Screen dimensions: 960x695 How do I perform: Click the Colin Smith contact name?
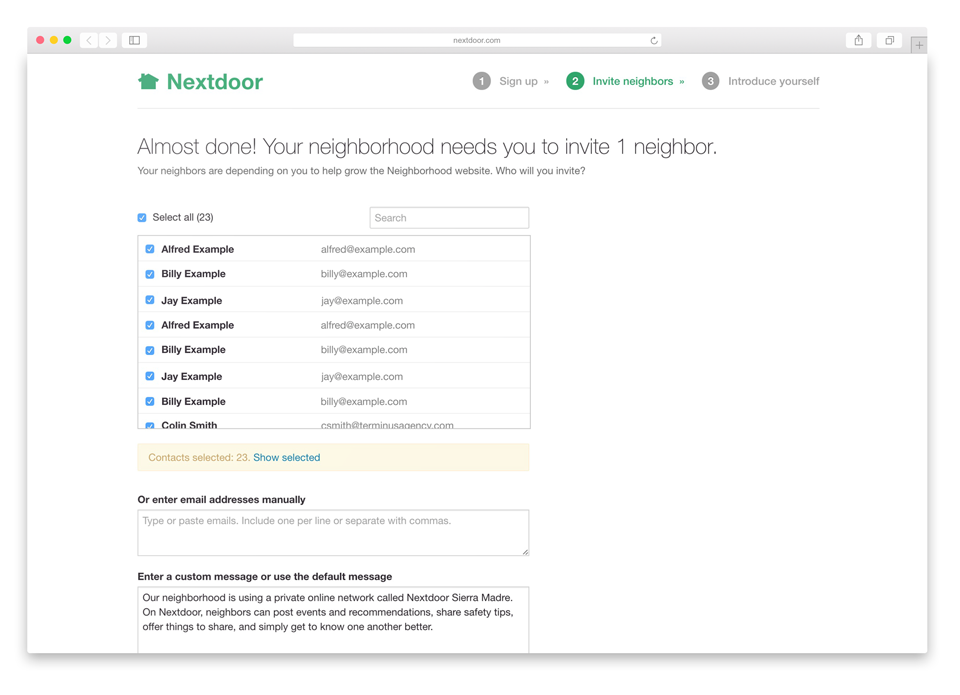tap(189, 425)
